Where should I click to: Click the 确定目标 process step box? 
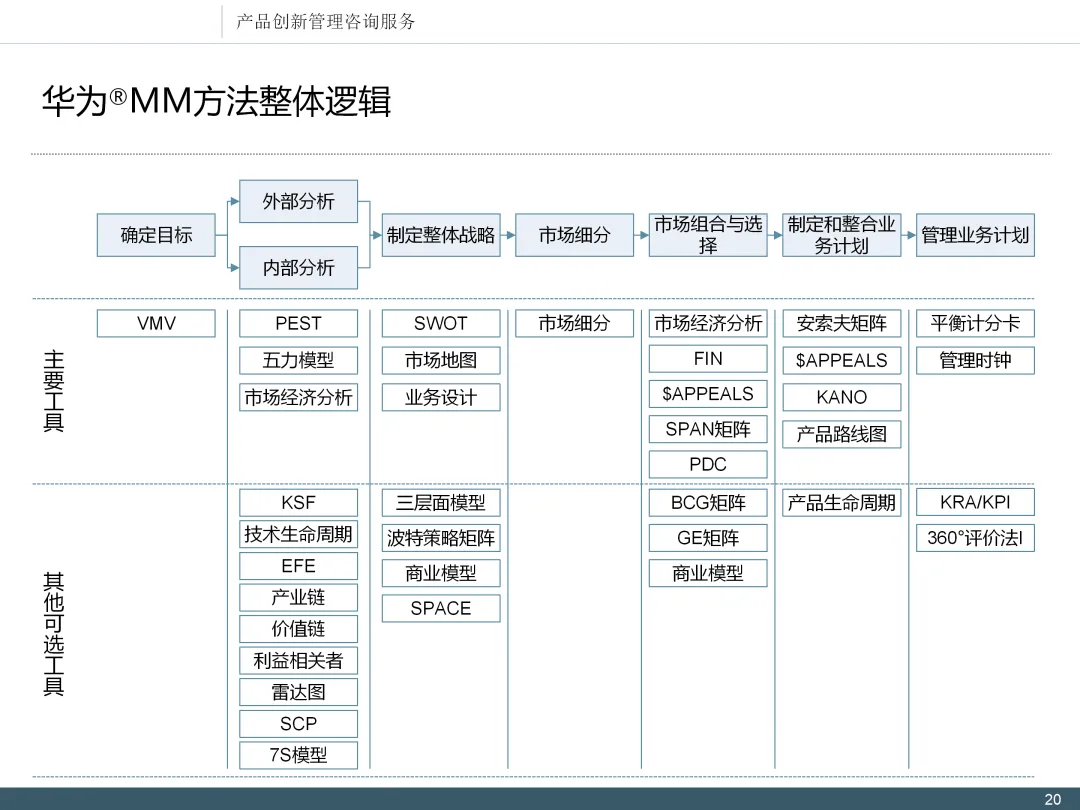pyautogui.click(x=156, y=235)
